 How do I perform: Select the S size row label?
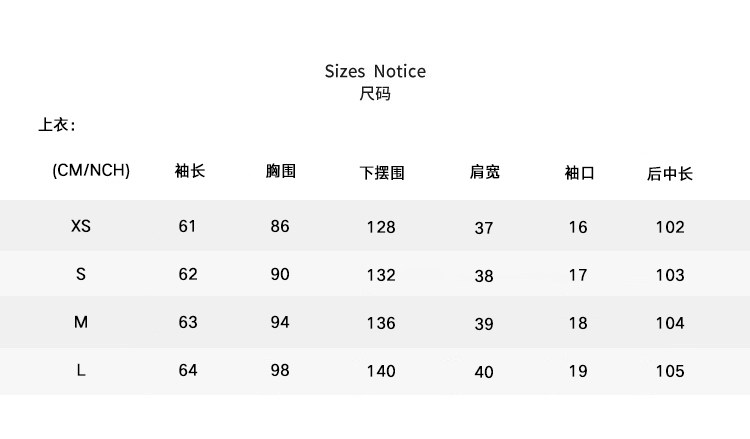pos(81,274)
